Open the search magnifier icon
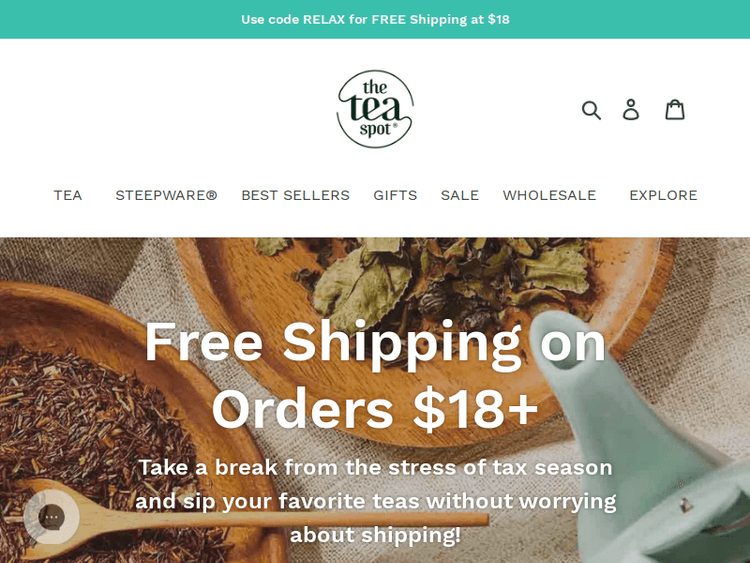Viewport: 750px width, 563px height. pos(591,110)
